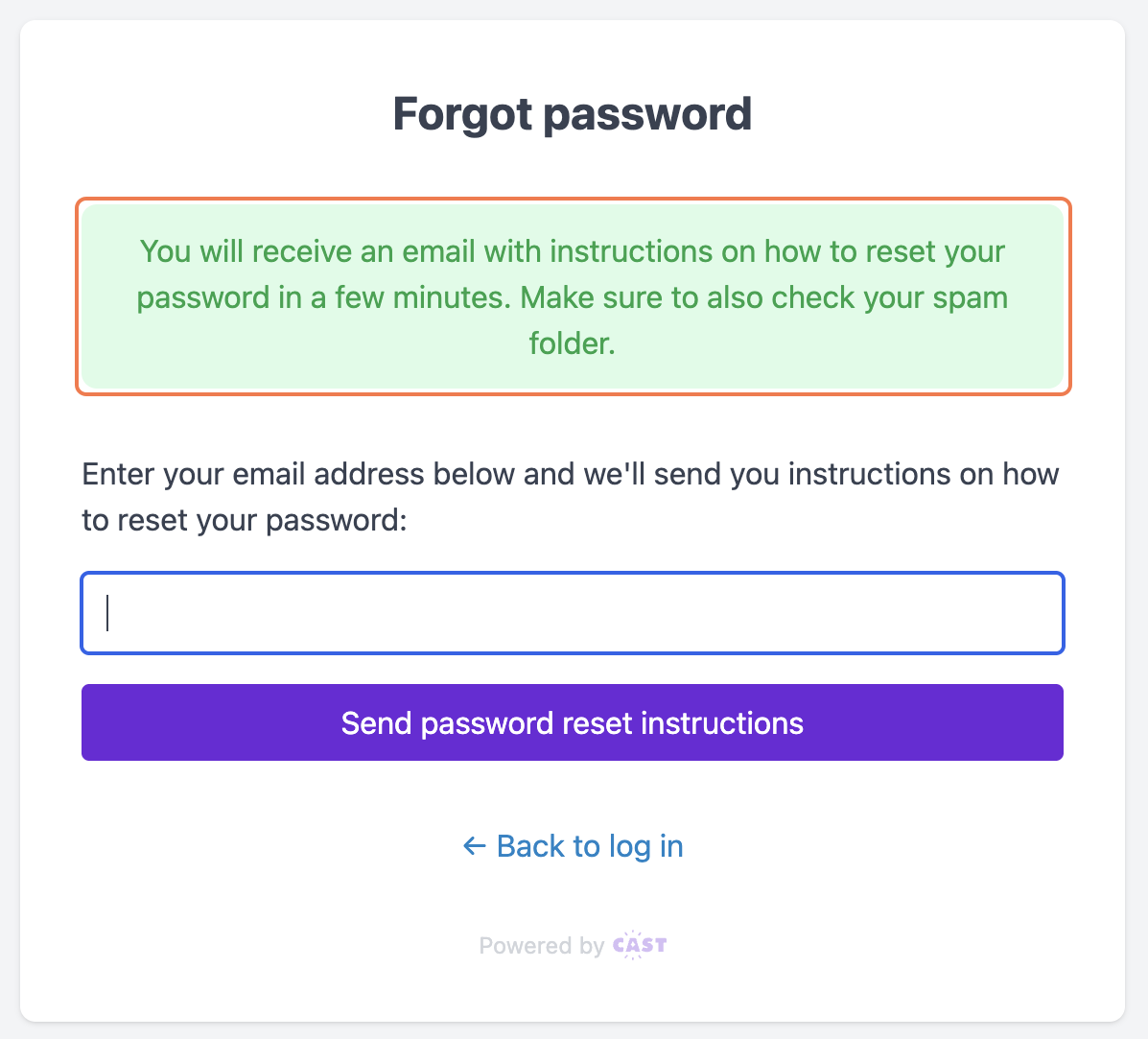Click the CAST logo
Image resolution: width=1148 pixels, height=1039 pixels.
(640, 945)
